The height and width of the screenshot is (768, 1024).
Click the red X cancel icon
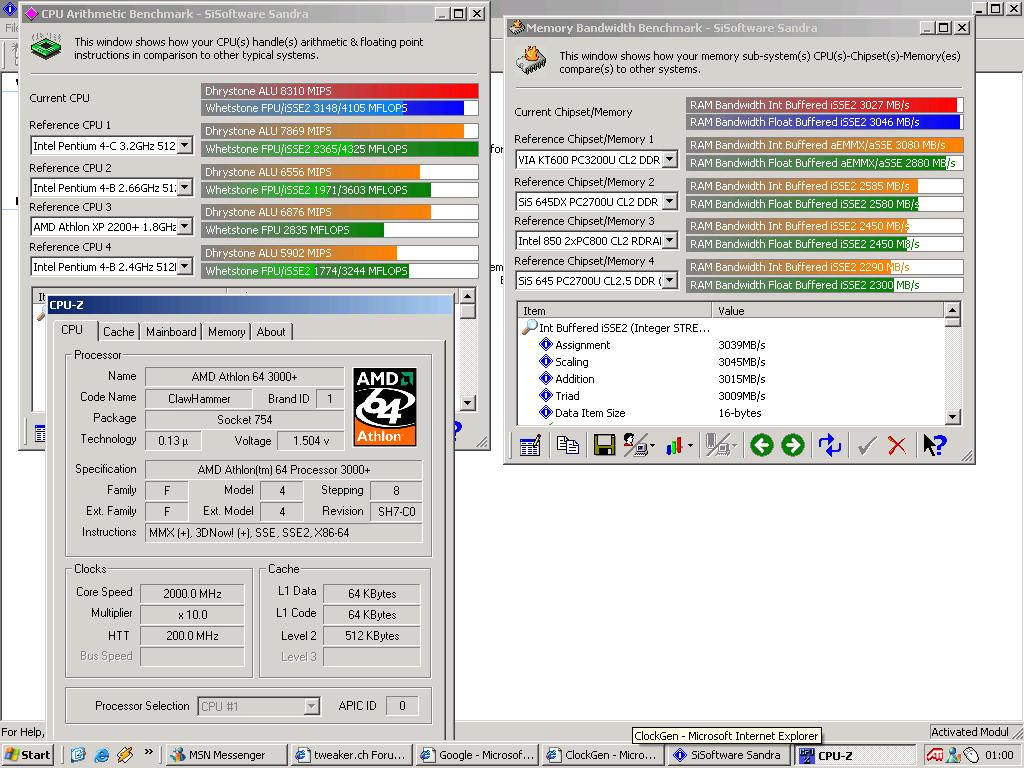coord(897,445)
